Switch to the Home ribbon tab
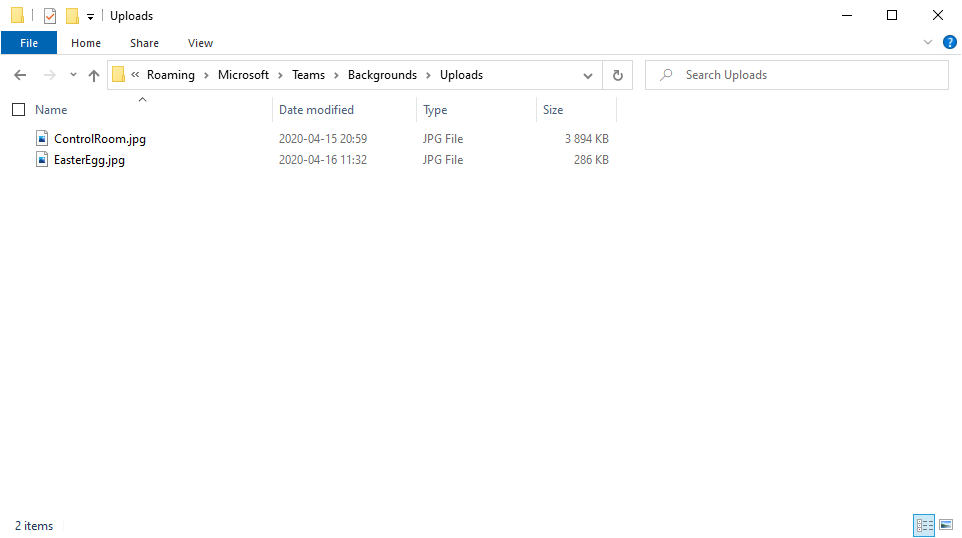This screenshot has width=962, height=538. 86,43
